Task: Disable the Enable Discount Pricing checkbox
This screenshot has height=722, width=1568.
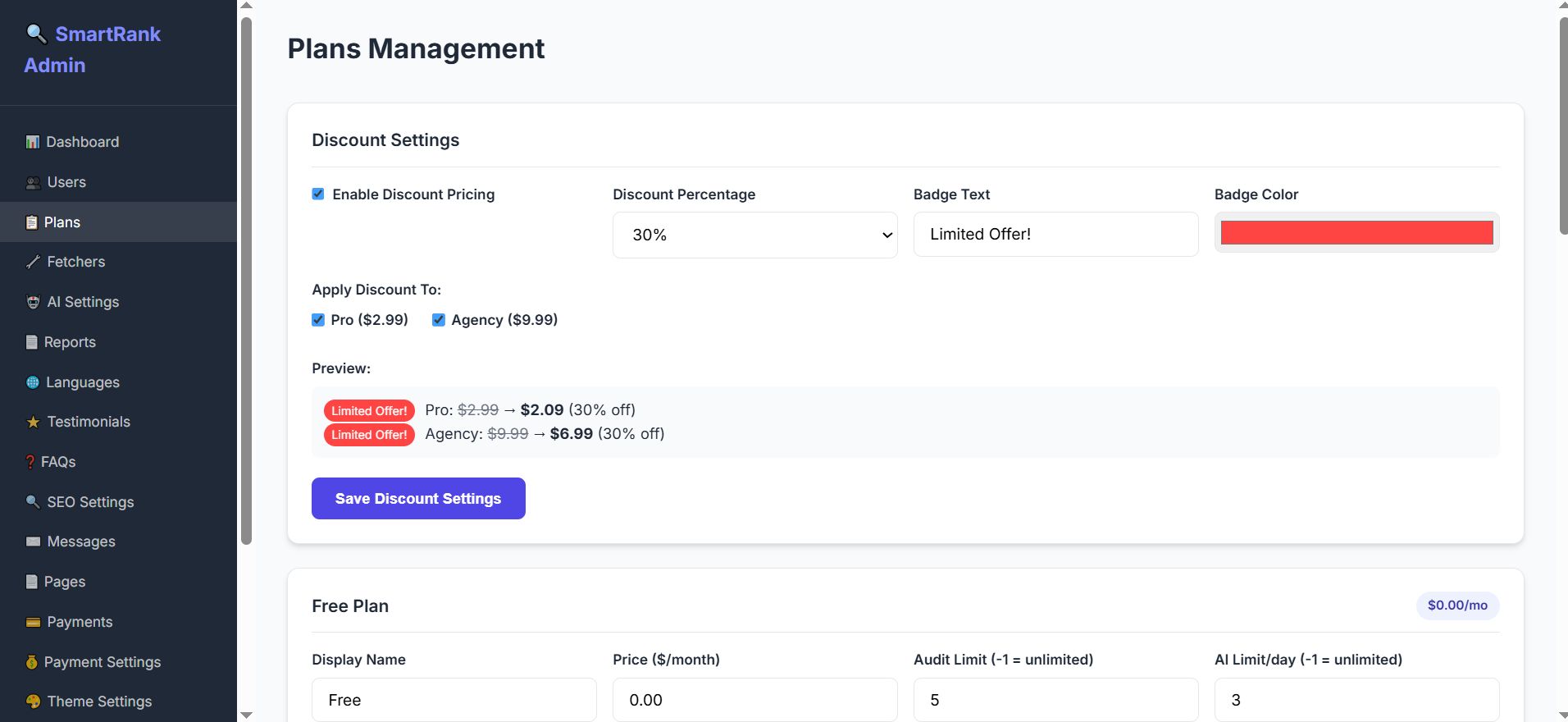Action: click(318, 194)
